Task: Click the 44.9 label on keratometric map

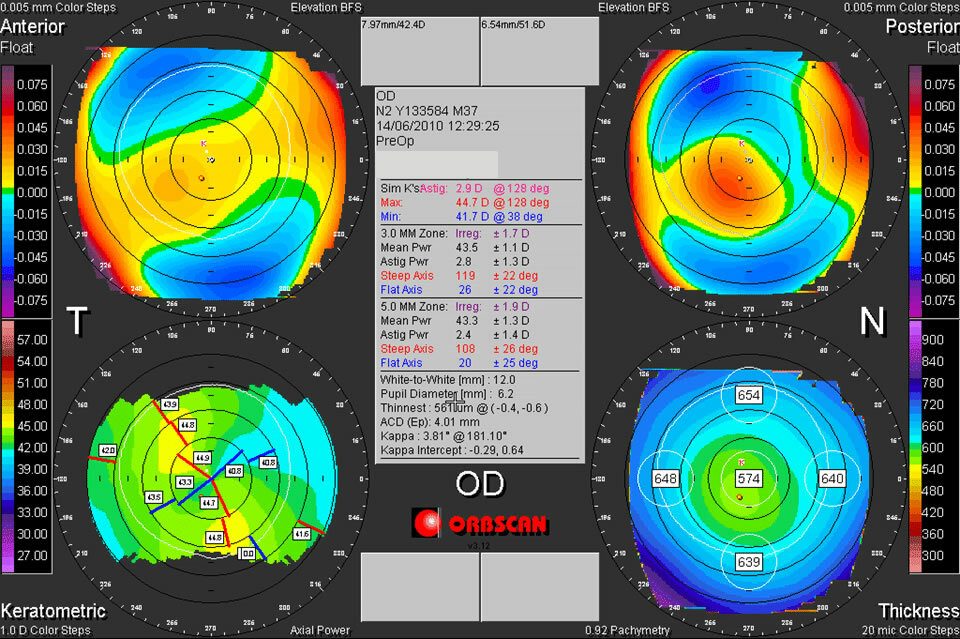Action: coord(202,458)
